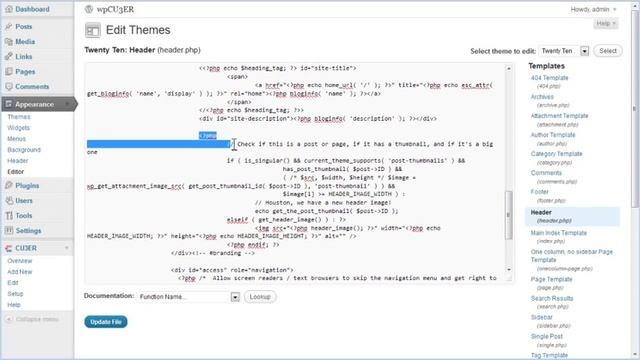Open the Howdy admin dropdown
Image resolution: width=640 pixels, height=360 pixels.
[593, 9]
